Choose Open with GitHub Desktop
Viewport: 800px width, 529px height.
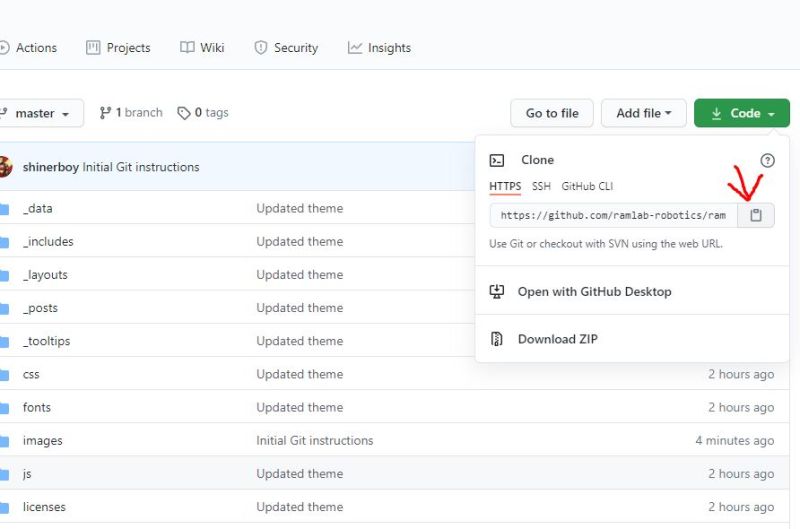594,291
